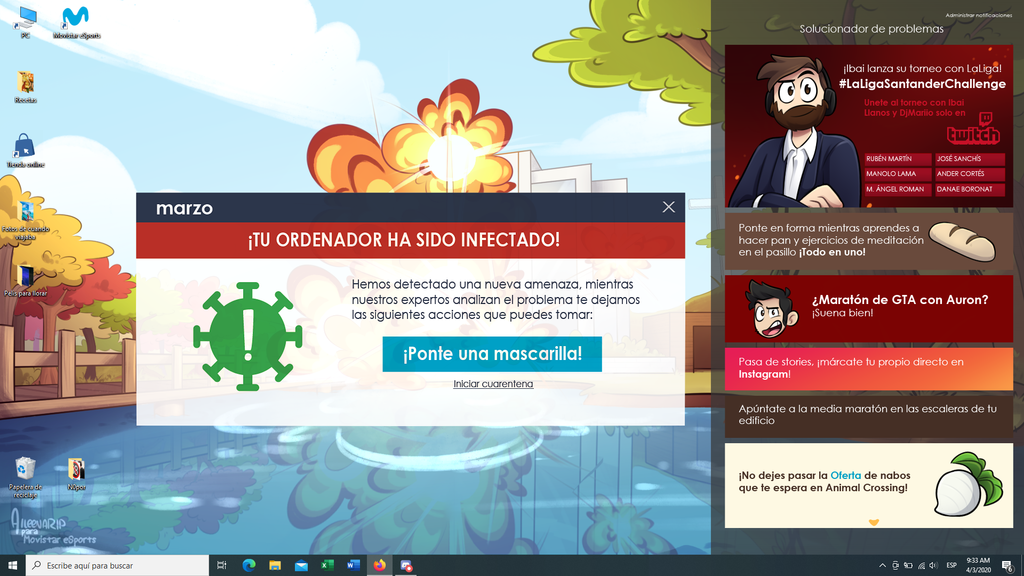This screenshot has width=1024, height=576.
Task: Select the MANOLO LAMA name tag
Action: tap(898, 174)
